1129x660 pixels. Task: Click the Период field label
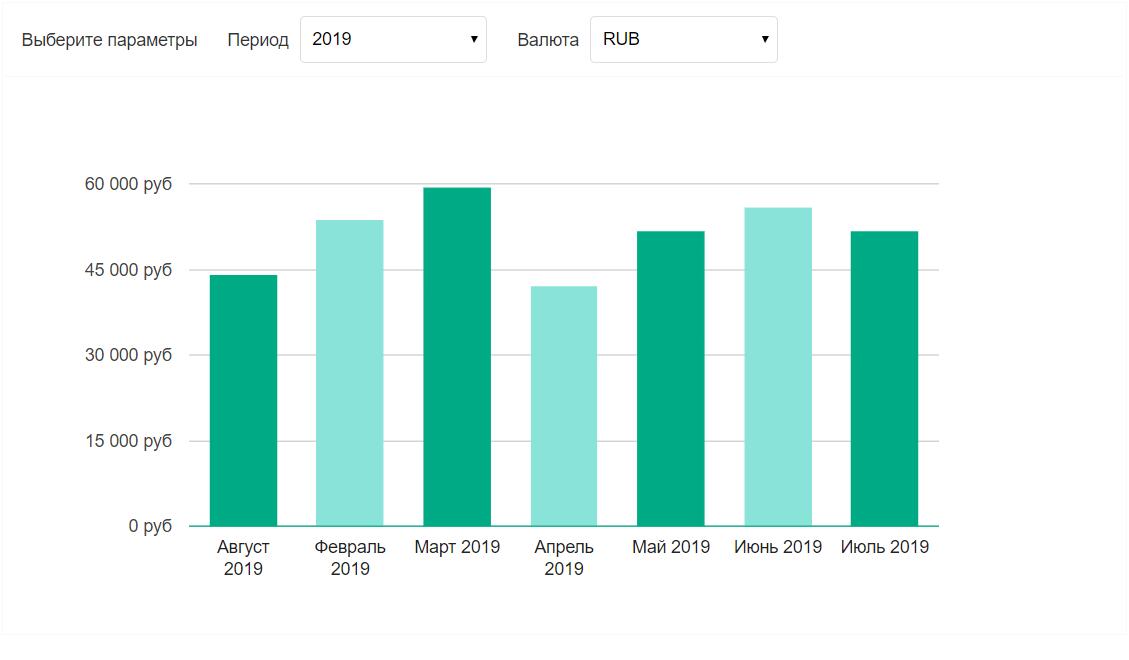click(x=259, y=40)
